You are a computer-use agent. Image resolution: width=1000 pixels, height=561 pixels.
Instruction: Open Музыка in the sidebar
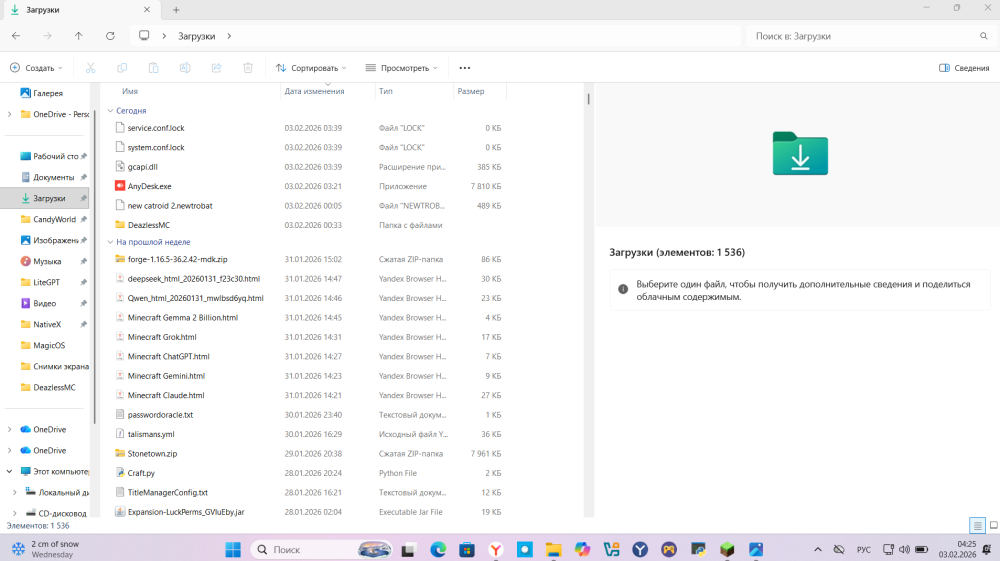(47, 261)
